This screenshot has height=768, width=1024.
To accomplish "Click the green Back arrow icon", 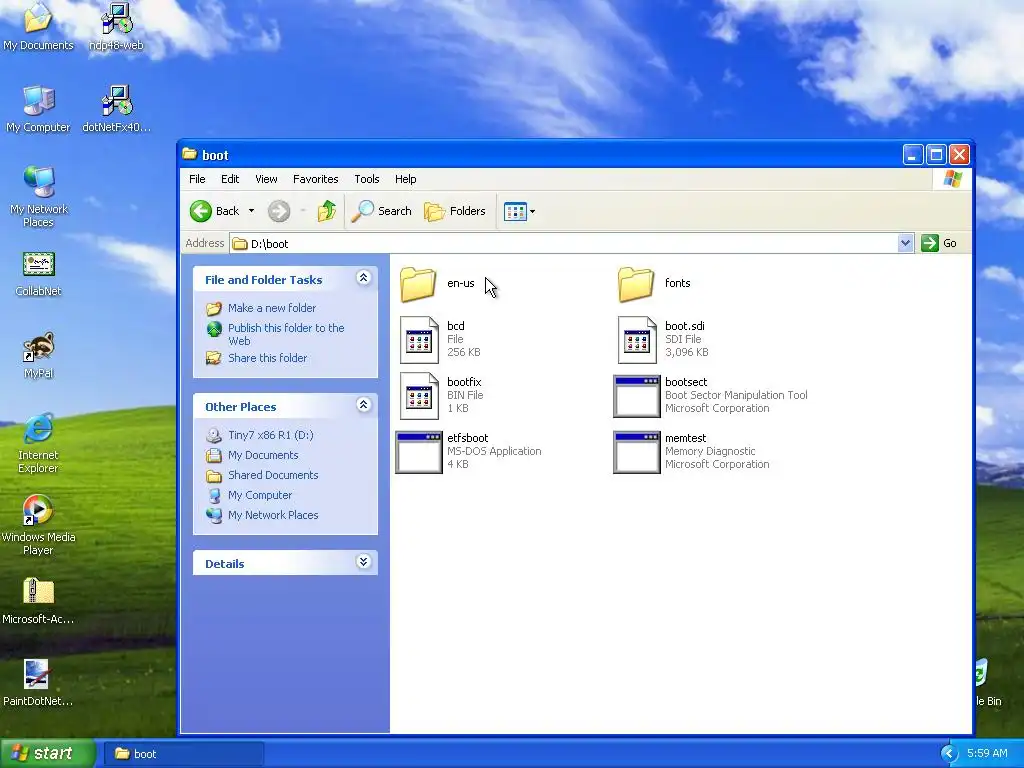I will (x=200, y=211).
